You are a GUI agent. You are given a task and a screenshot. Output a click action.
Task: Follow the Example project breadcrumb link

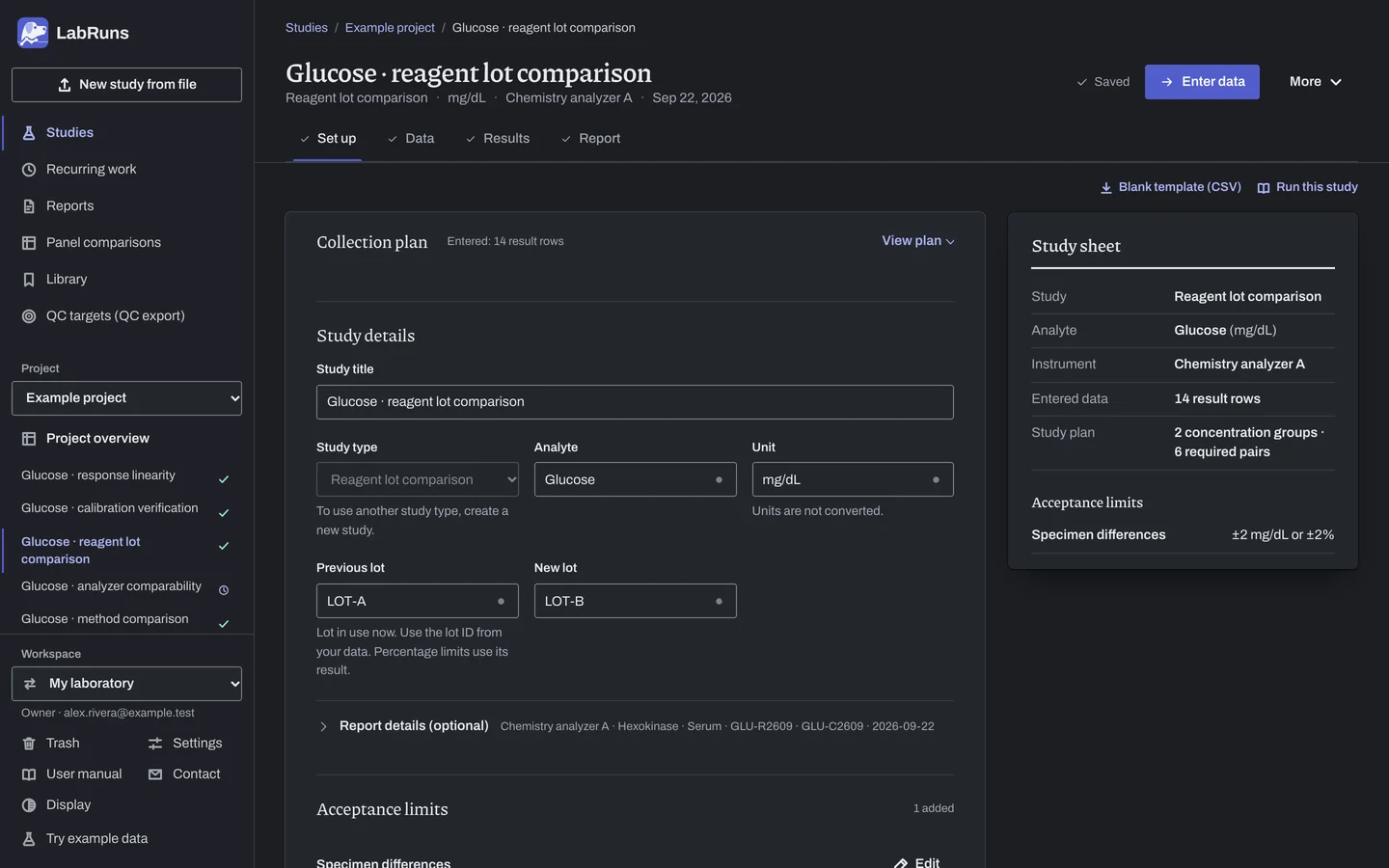[x=390, y=28]
